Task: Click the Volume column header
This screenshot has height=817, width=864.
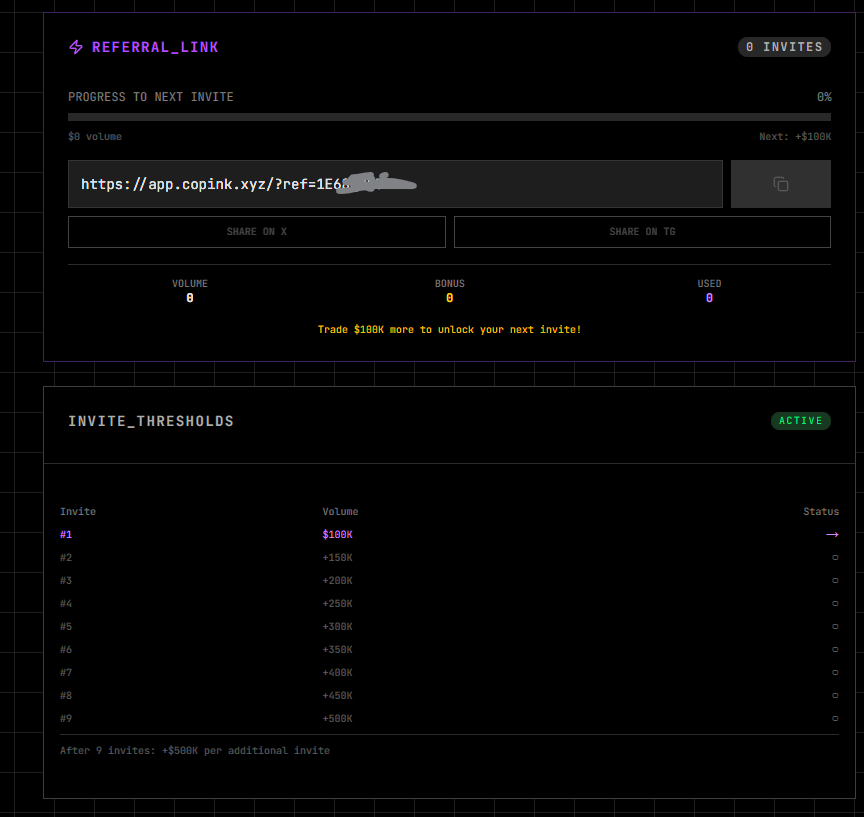Action: point(340,512)
